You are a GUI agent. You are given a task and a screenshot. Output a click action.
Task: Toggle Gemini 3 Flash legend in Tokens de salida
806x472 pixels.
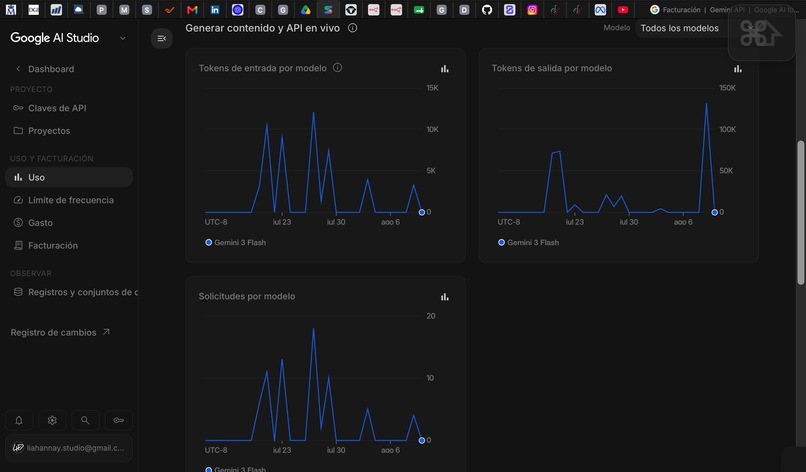click(x=528, y=242)
